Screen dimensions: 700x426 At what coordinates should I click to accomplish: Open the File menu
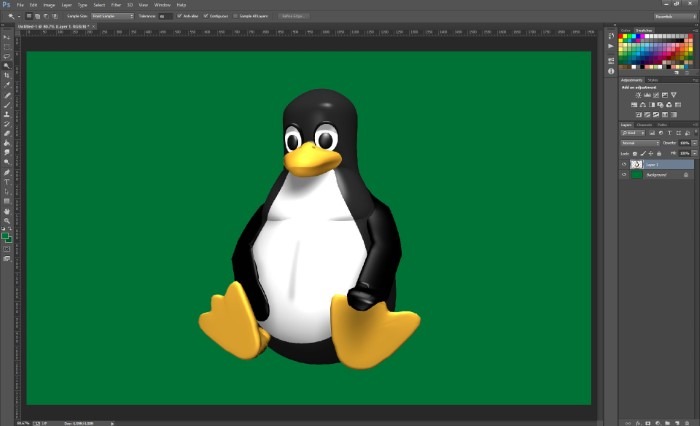coord(20,5)
